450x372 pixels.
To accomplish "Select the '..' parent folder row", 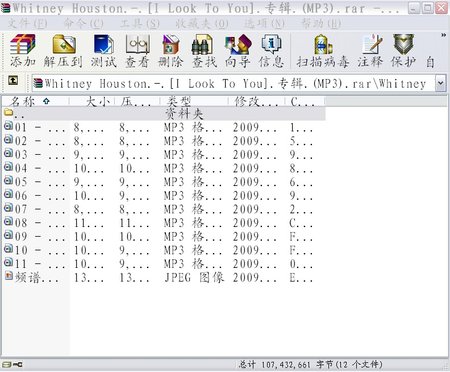I will point(164,114).
